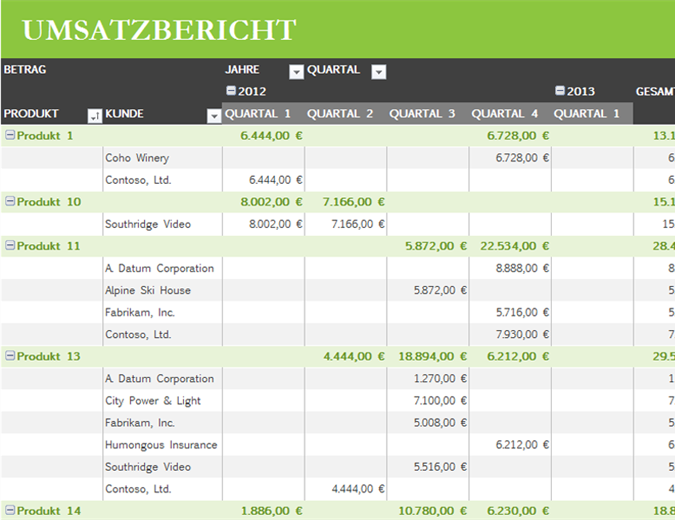Screen dimensions: 675x520
Task: Select the Humongous Insurance cell
Action: point(162,445)
